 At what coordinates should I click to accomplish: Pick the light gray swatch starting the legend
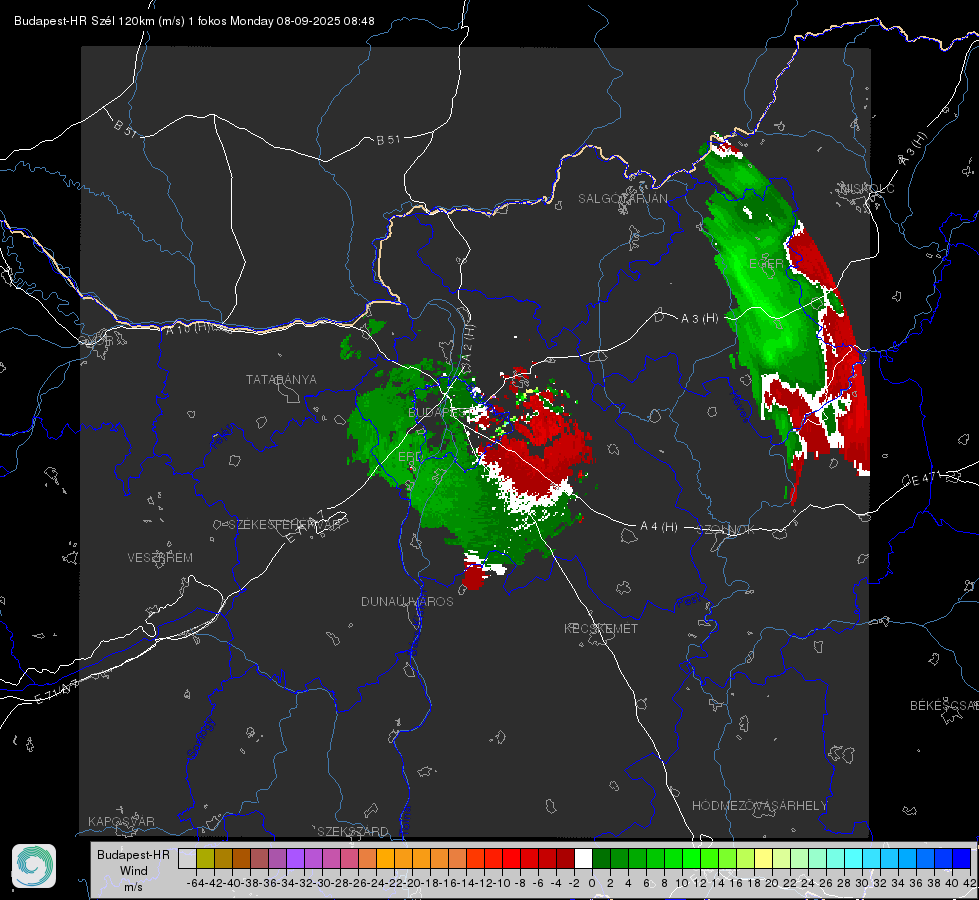coord(187,858)
